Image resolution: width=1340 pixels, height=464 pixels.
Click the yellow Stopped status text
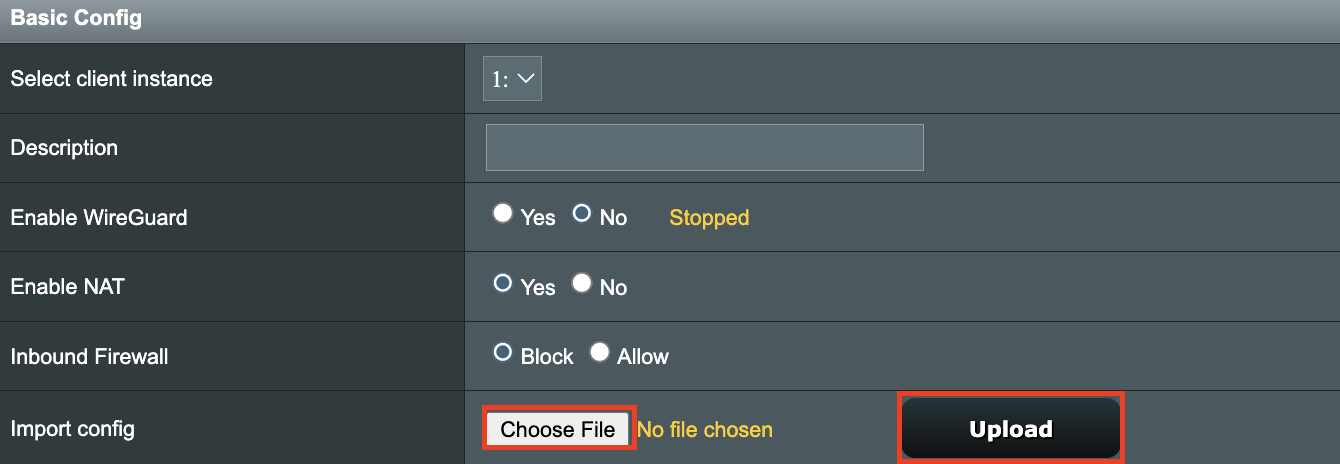click(x=709, y=217)
